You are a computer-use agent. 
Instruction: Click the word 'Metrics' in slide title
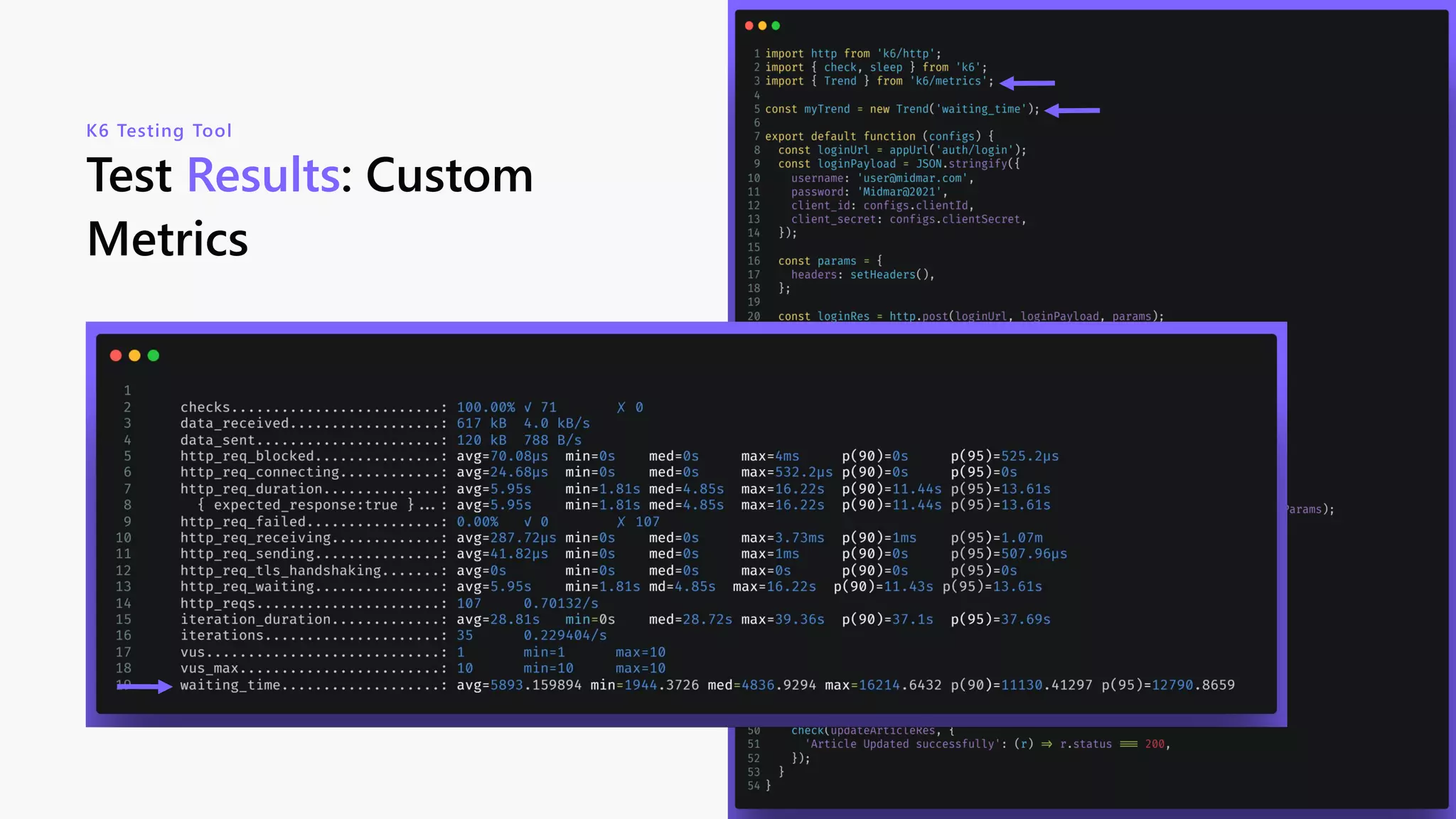(168, 239)
